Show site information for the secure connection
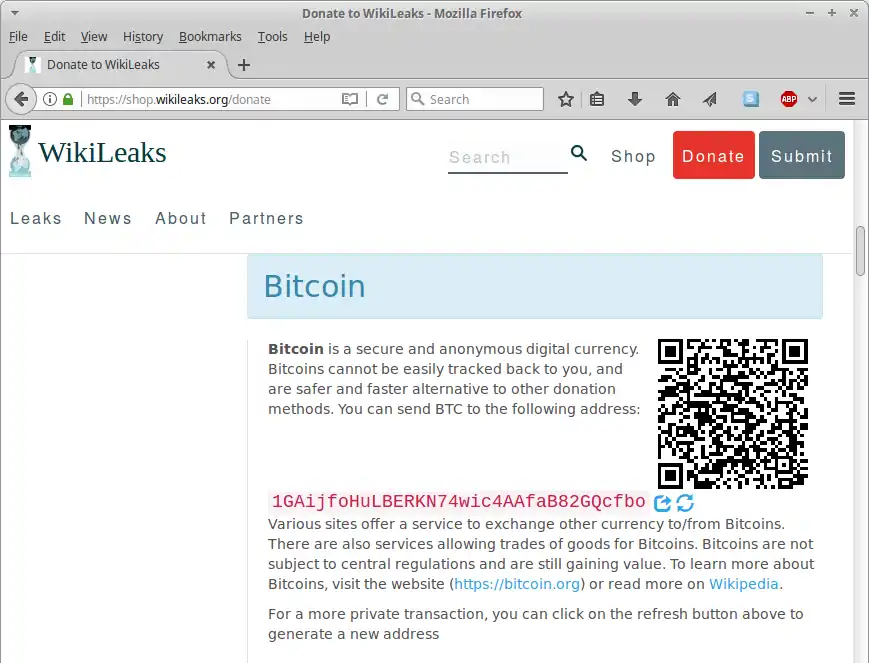The image size is (869, 663). point(50,99)
